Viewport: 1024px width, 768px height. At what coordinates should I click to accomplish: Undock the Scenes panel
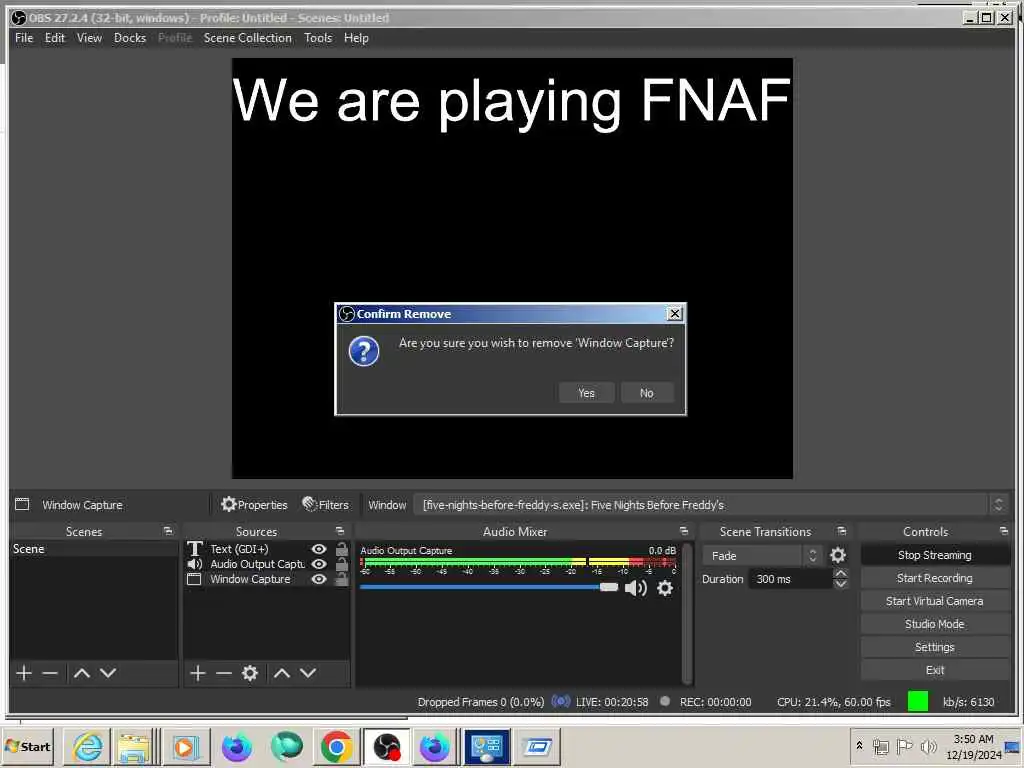click(x=168, y=531)
